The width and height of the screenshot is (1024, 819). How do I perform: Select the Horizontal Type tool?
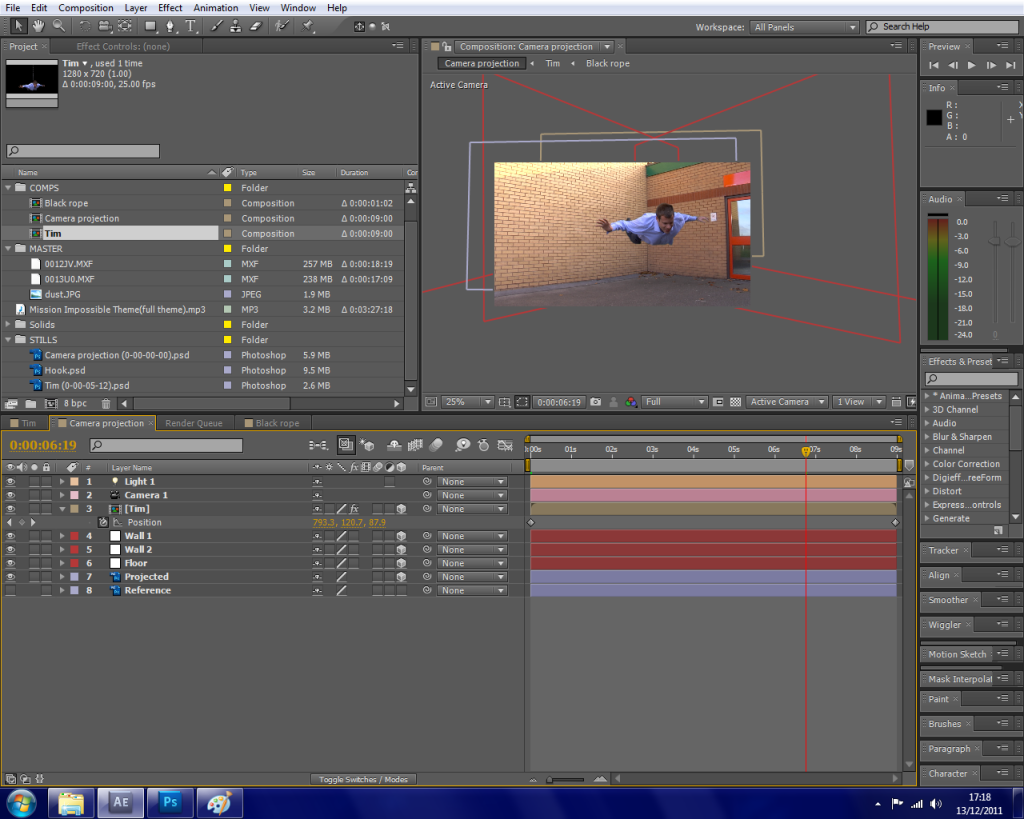(191, 26)
